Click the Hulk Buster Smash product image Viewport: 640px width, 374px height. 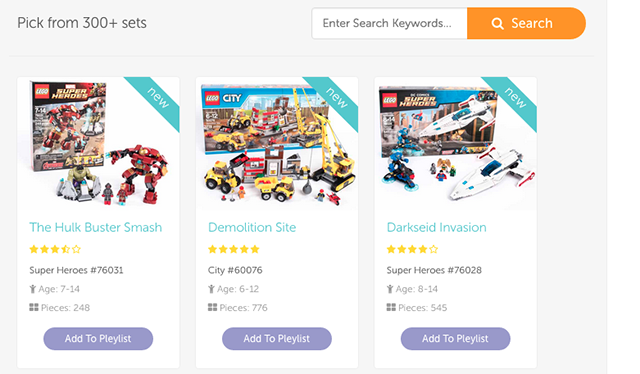click(98, 143)
